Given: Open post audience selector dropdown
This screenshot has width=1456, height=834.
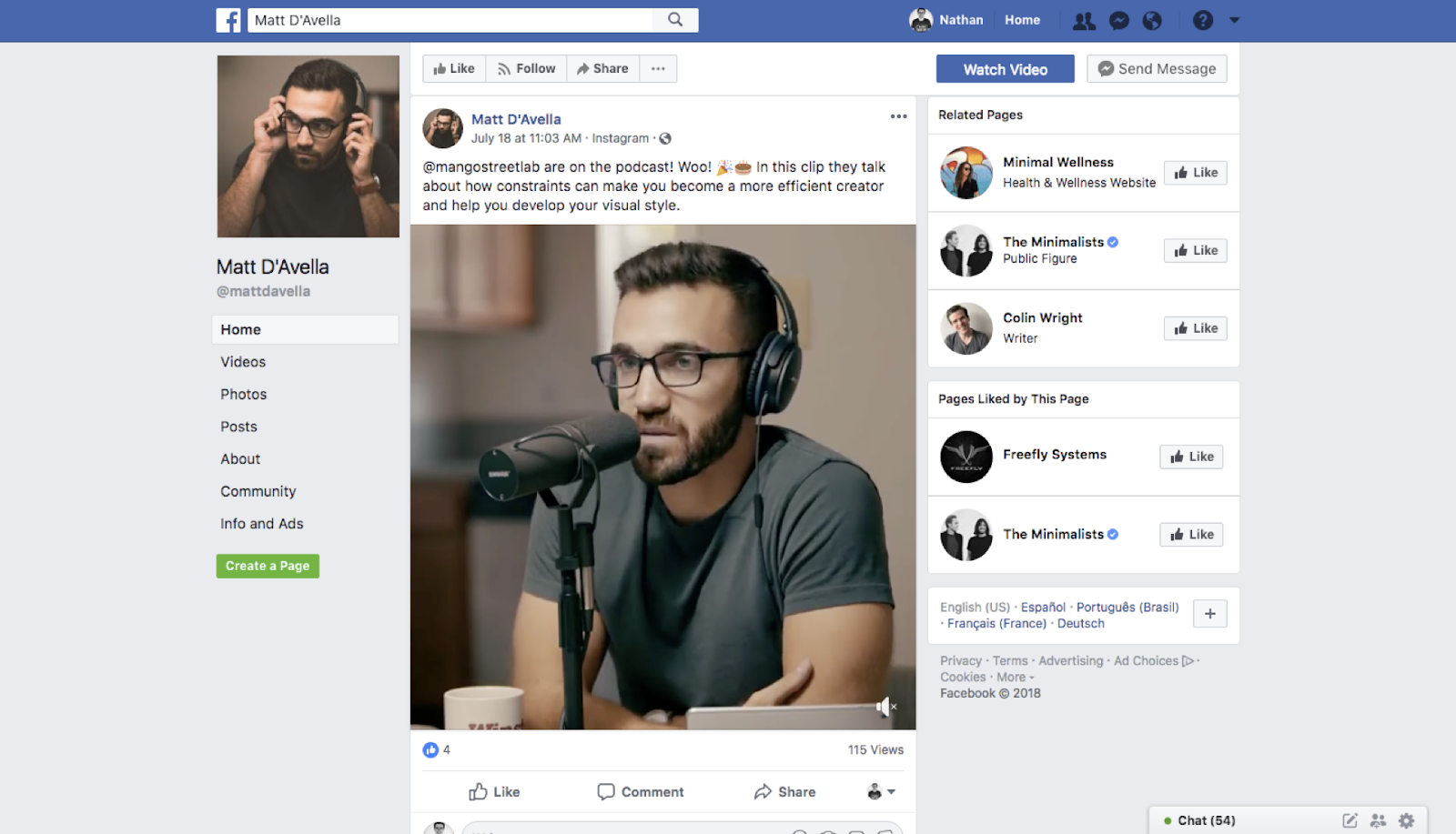Looking at the screenshot, I should [x=881, y=792].
